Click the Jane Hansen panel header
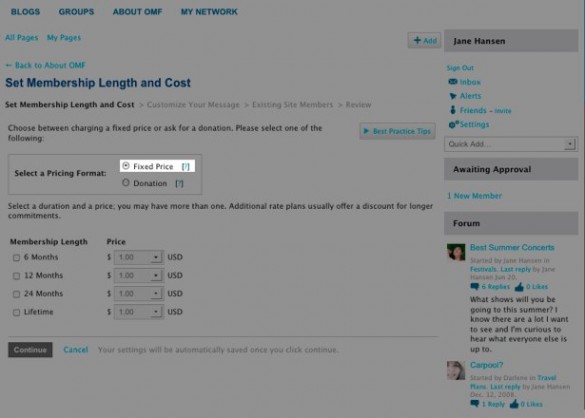Screen dimensions: 585x418 (x=511, y=41)
